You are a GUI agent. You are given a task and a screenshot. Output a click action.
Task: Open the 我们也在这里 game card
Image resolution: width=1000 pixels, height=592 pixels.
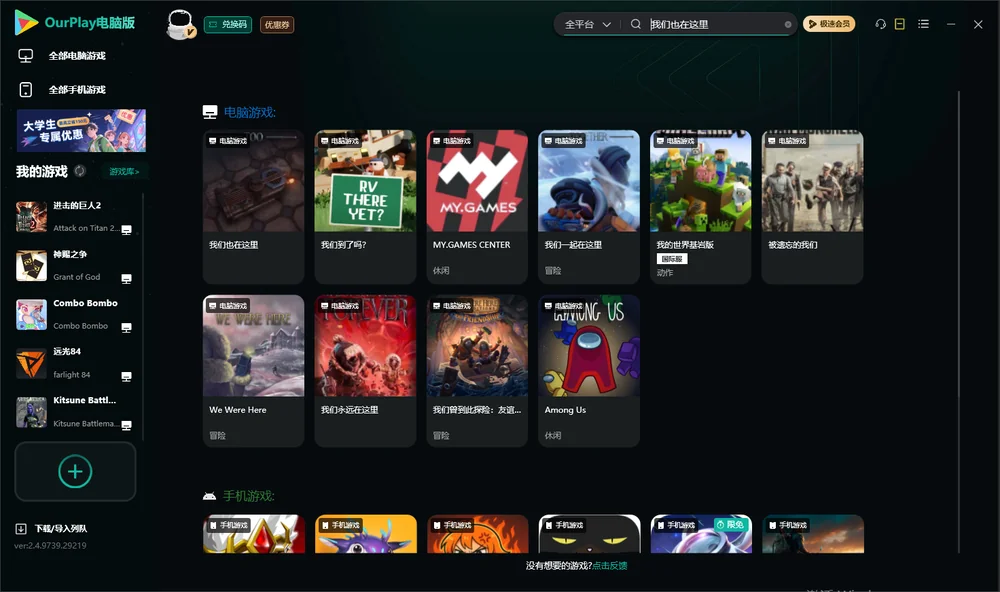point(253,207)
